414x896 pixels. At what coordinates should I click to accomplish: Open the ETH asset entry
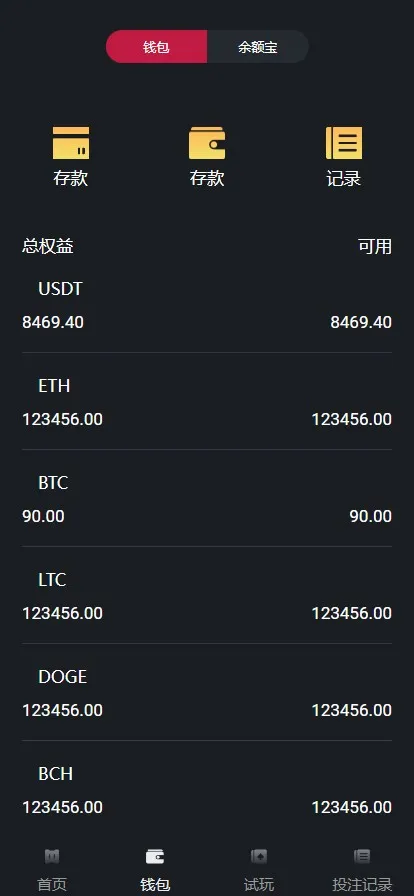pos(207,402)
